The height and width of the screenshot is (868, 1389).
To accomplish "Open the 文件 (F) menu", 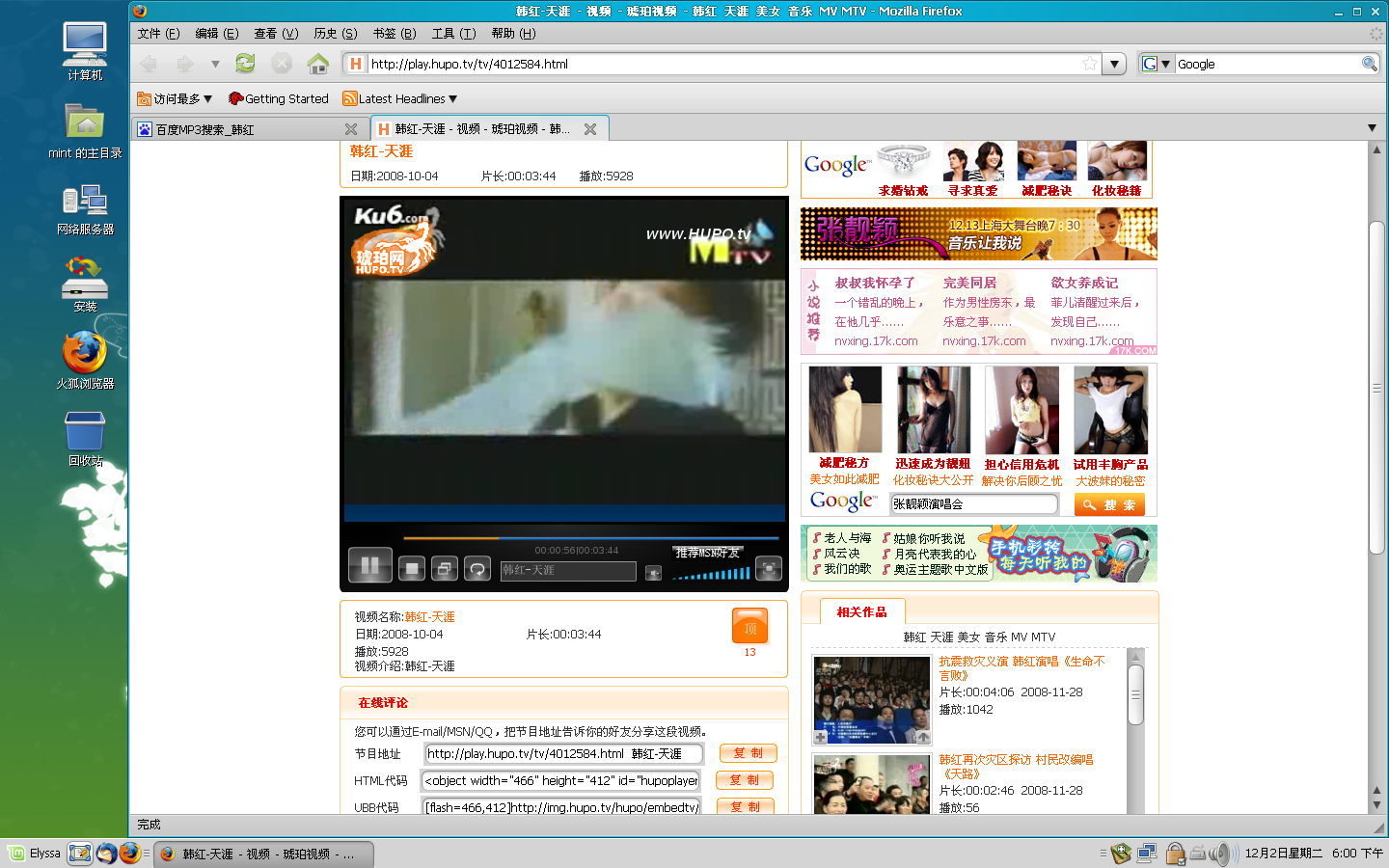I will (x=159, y=33).
